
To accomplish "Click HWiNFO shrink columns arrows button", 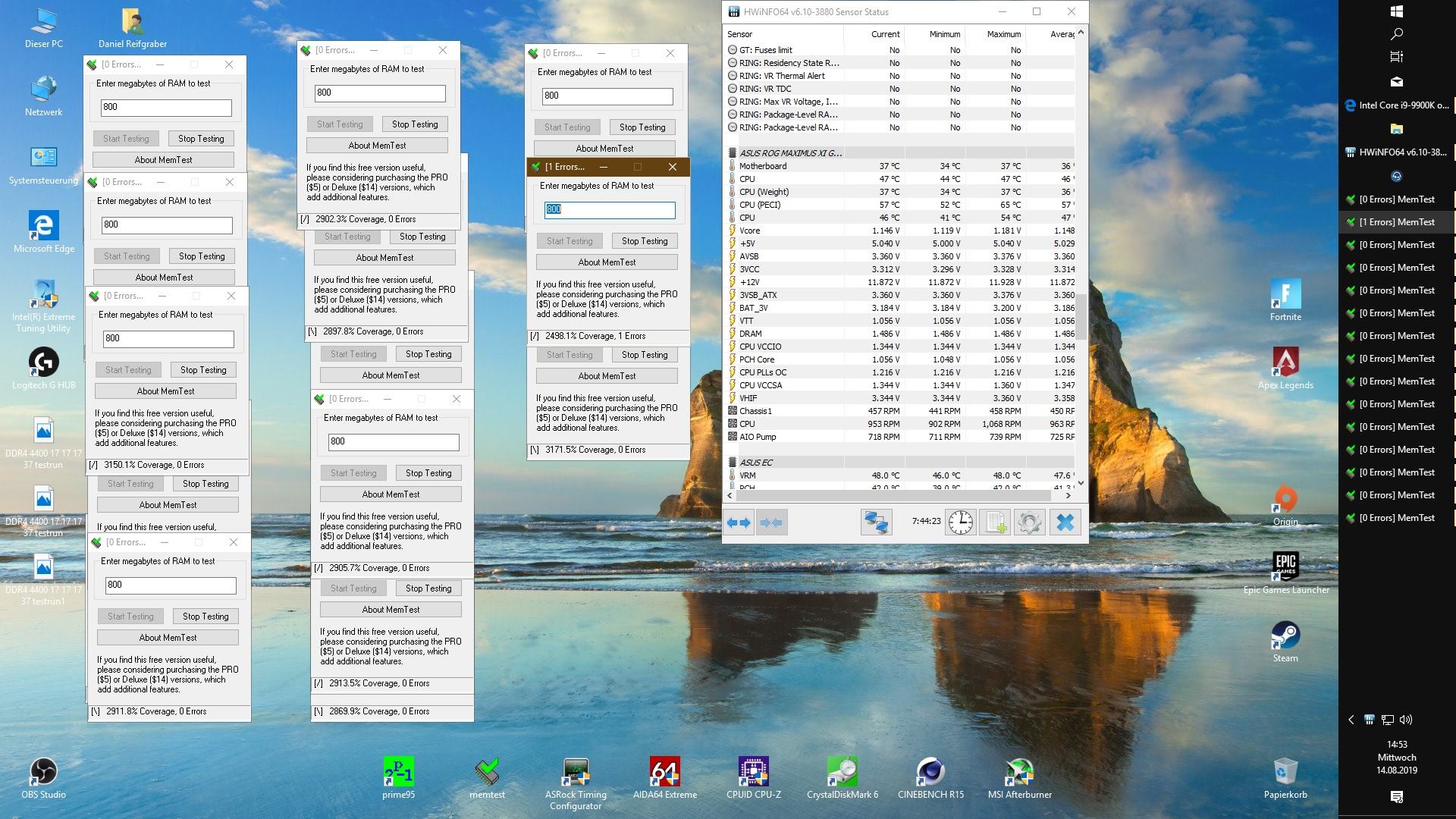I will [771, 522].
